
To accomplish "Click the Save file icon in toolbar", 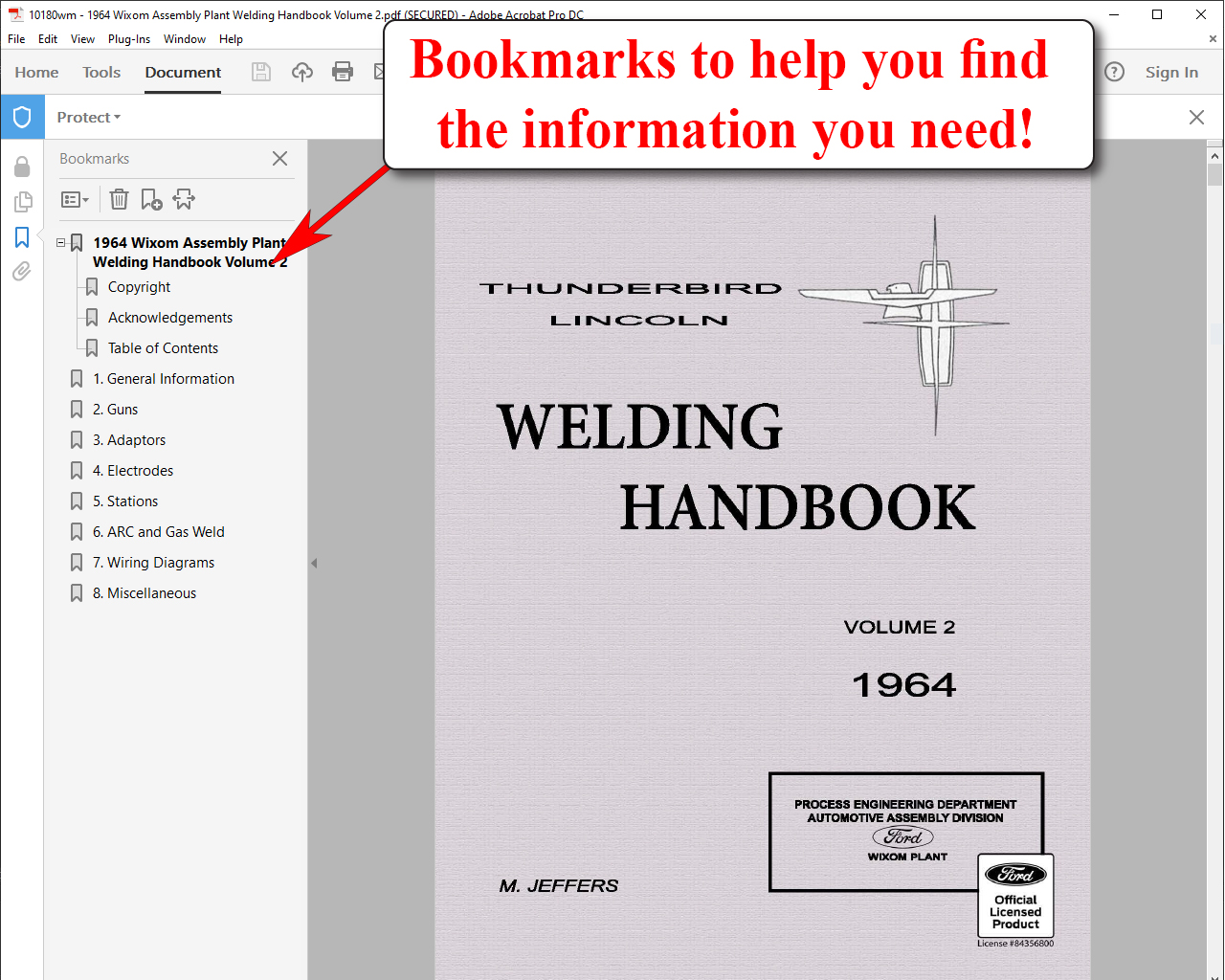I will 260,72.
